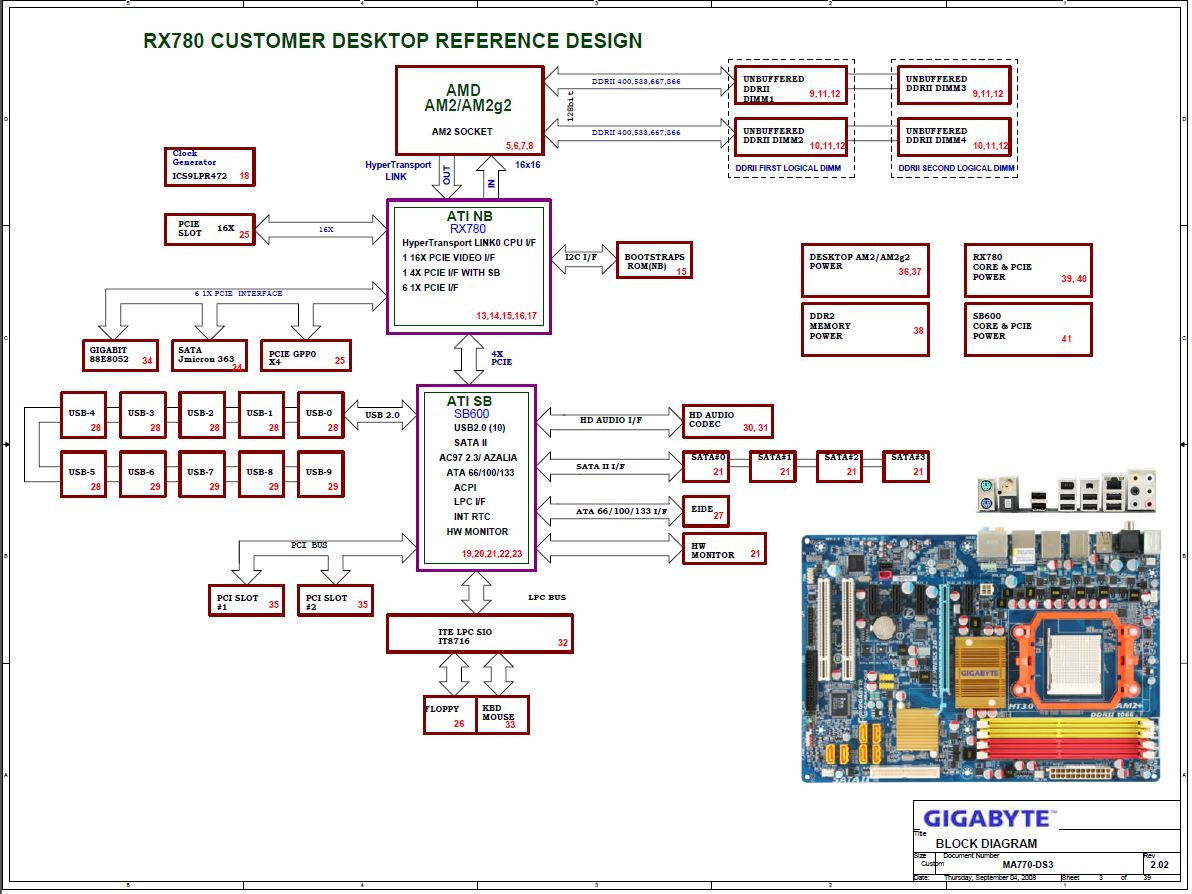The image size is (1192, 894).
Task: Click the AMD AM2/AM2g2 socket block
Action: [x=470, y=110]
